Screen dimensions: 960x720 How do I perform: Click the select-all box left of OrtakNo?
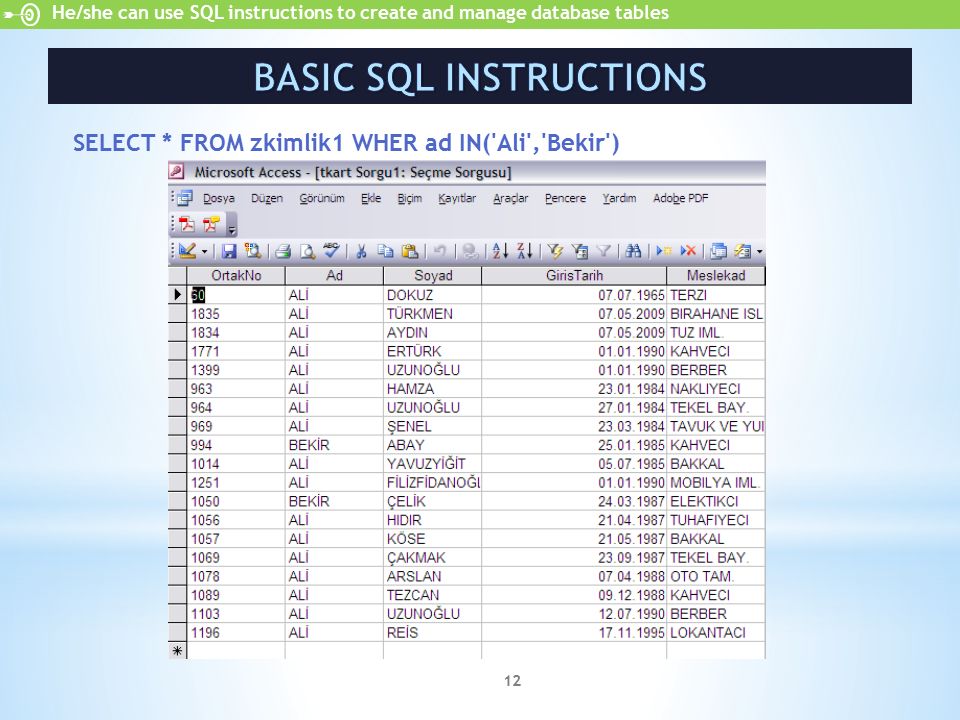(x=178, y=276)
